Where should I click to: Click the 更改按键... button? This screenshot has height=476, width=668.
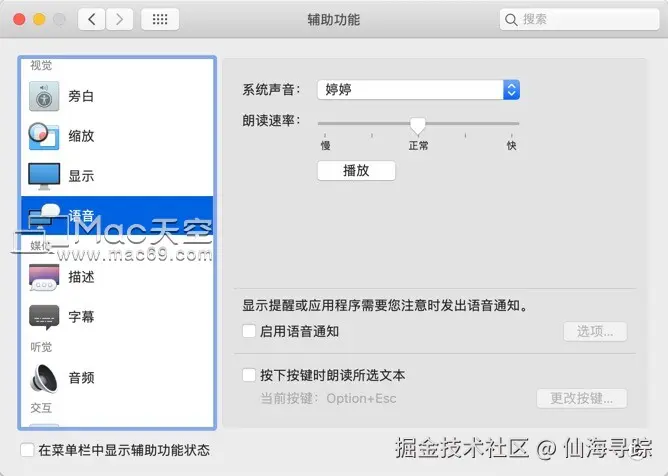(582, 398)
